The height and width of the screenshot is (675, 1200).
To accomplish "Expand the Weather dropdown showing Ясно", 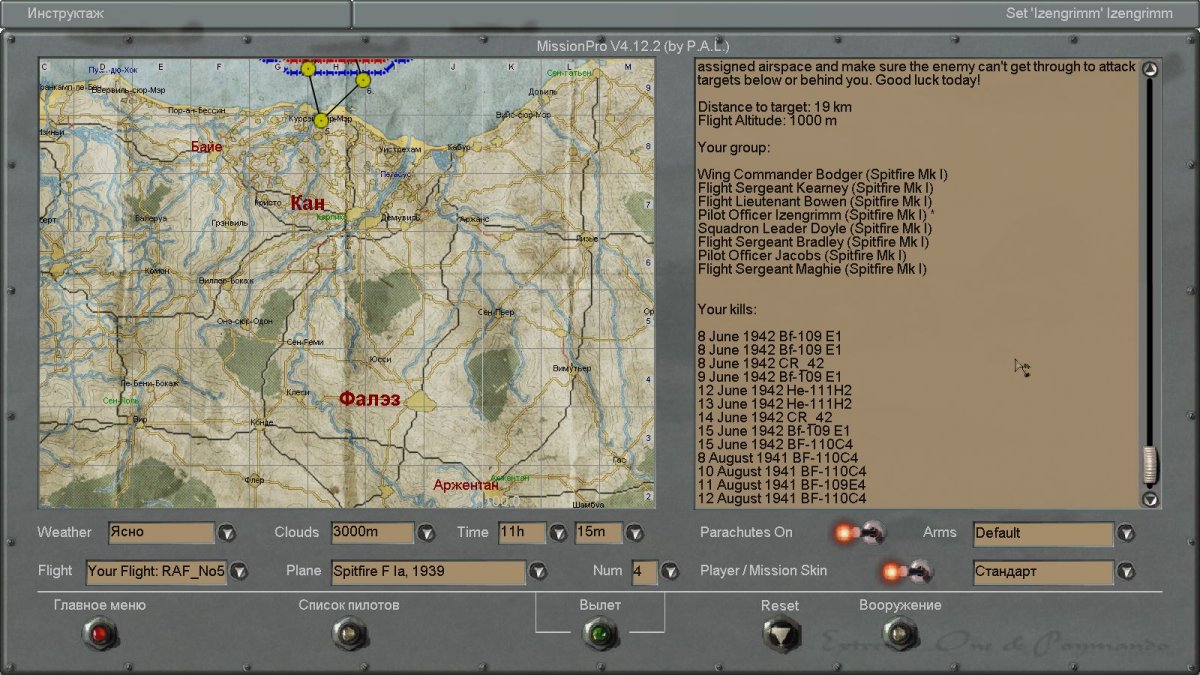I will click(x=227, y=533).
